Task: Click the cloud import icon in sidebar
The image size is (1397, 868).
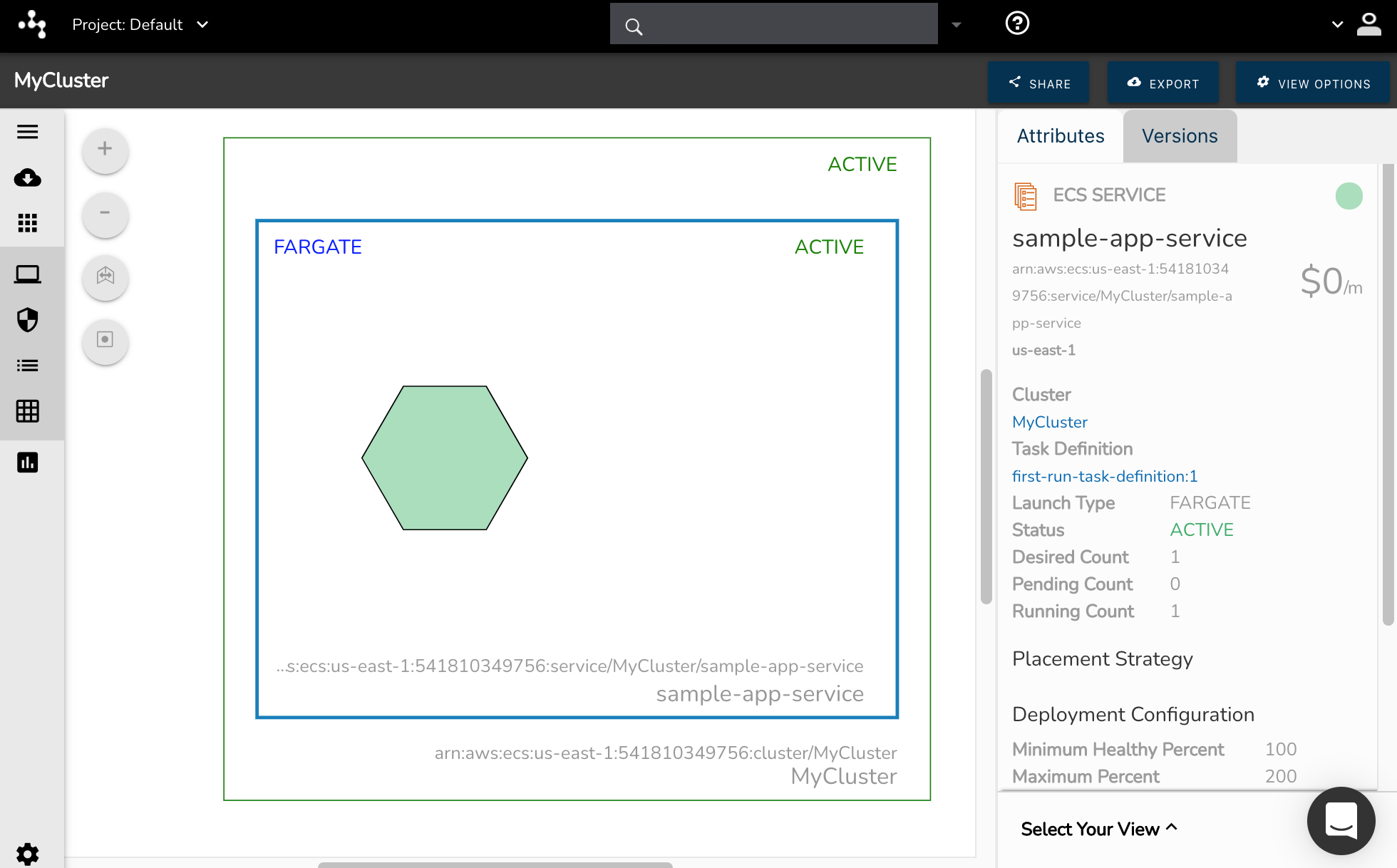Action: 28,178
